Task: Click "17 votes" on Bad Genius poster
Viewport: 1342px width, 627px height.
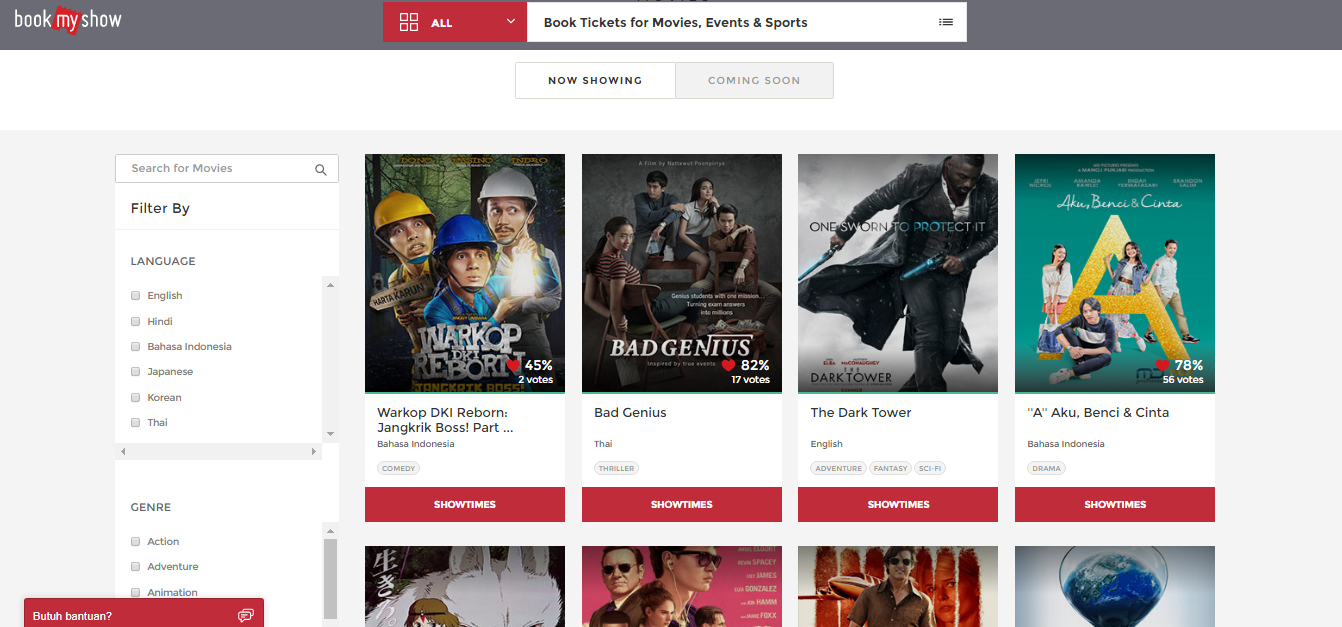Action: pos(750,380)
